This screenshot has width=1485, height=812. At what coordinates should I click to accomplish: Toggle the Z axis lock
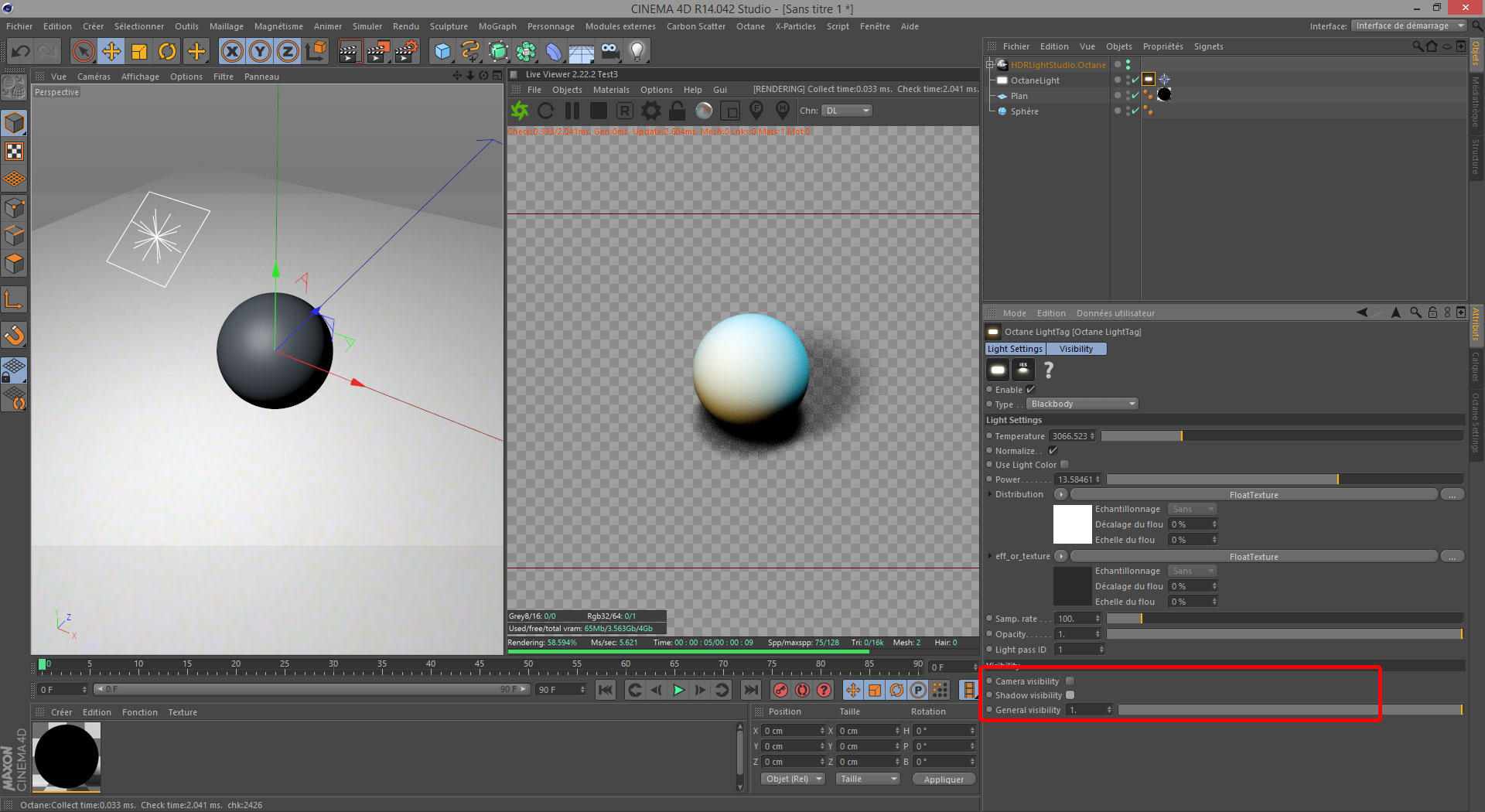click(x=288, y=52)
